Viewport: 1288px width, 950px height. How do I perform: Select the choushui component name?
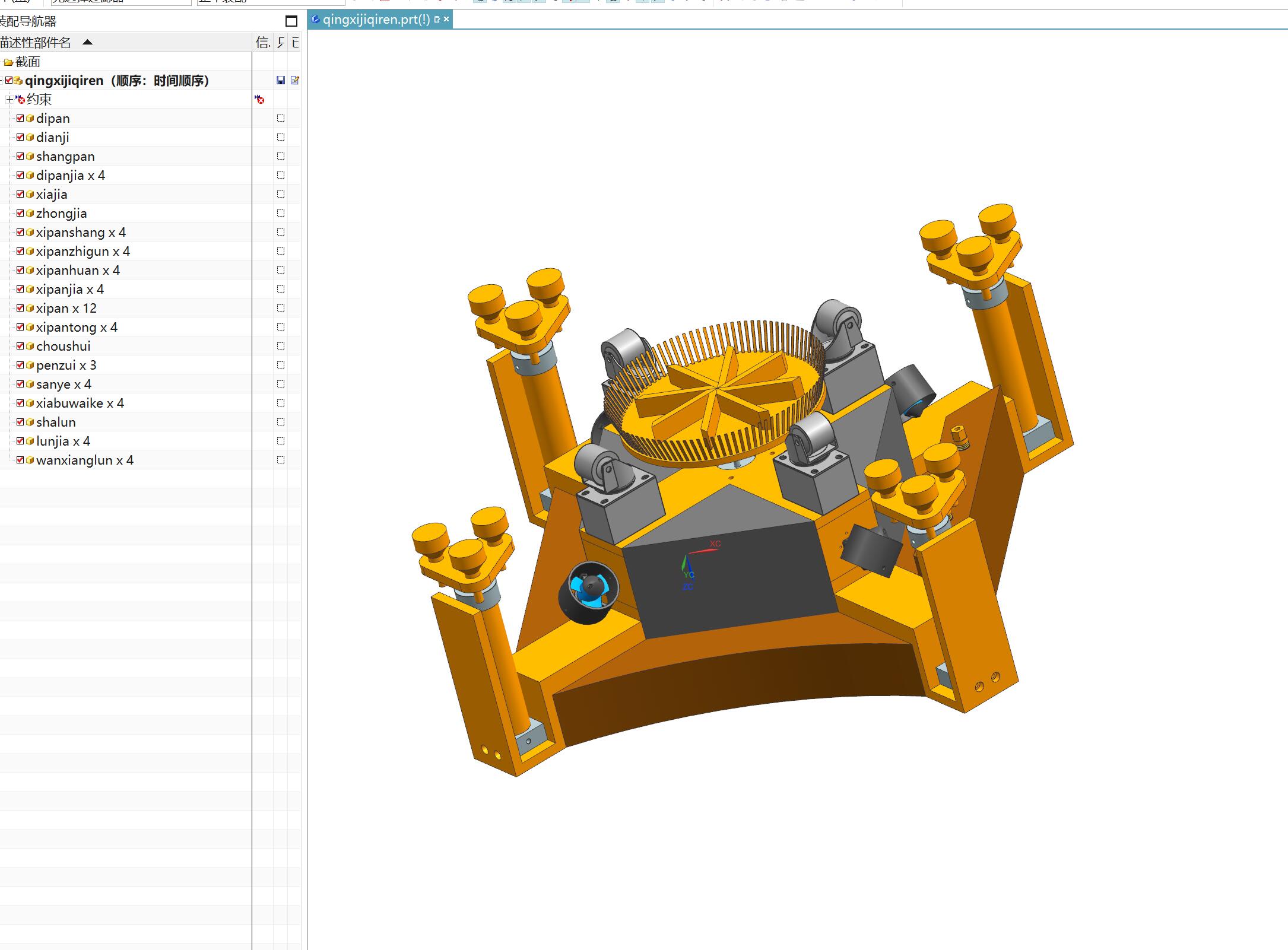[64, 346]
